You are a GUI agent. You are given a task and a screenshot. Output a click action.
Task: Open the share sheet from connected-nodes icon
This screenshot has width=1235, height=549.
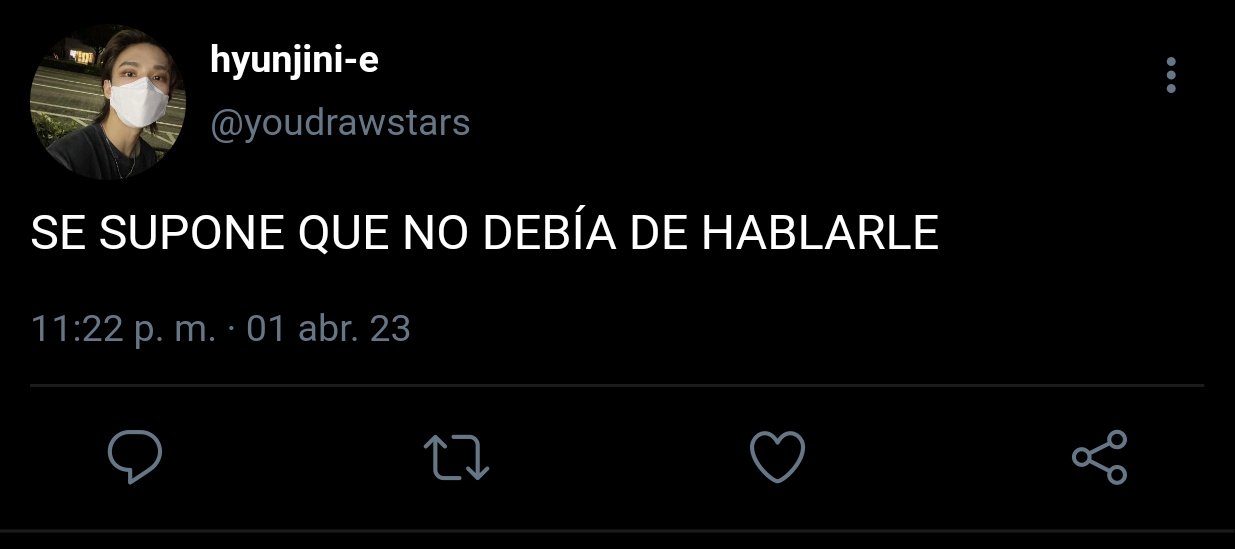1099,458
